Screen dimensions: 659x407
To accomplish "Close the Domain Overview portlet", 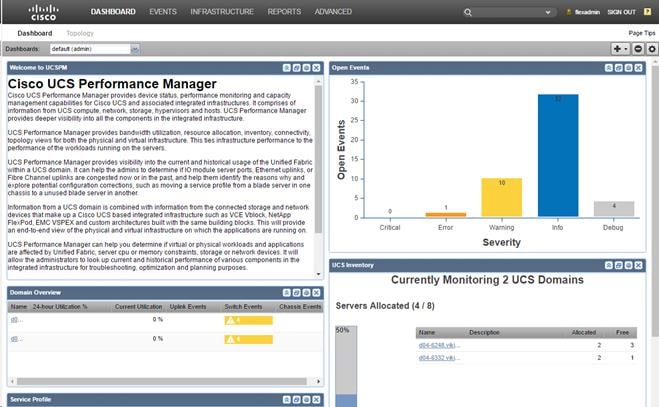I will (x=316, y=293).
